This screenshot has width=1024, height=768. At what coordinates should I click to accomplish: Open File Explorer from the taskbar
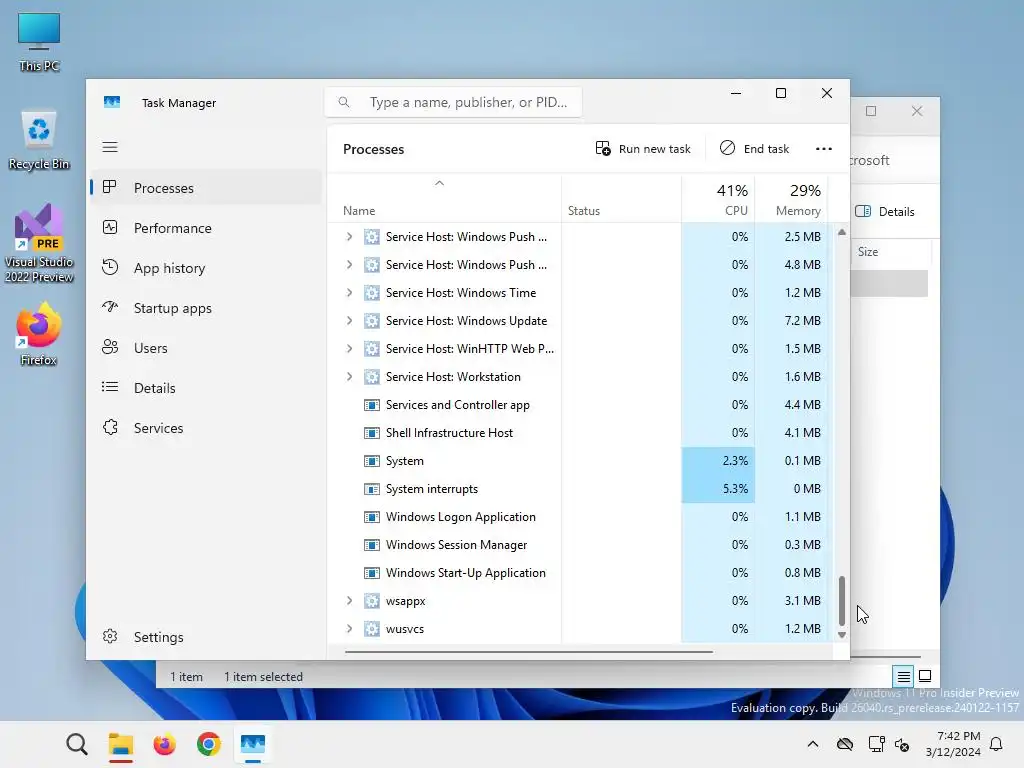pos(121,744)
